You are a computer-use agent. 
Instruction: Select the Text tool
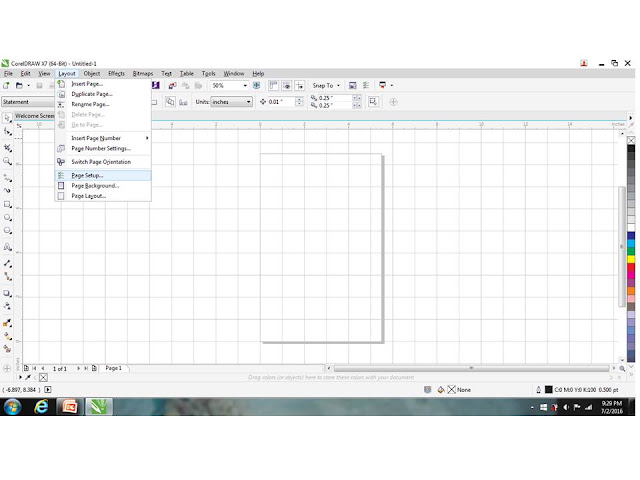7,247
